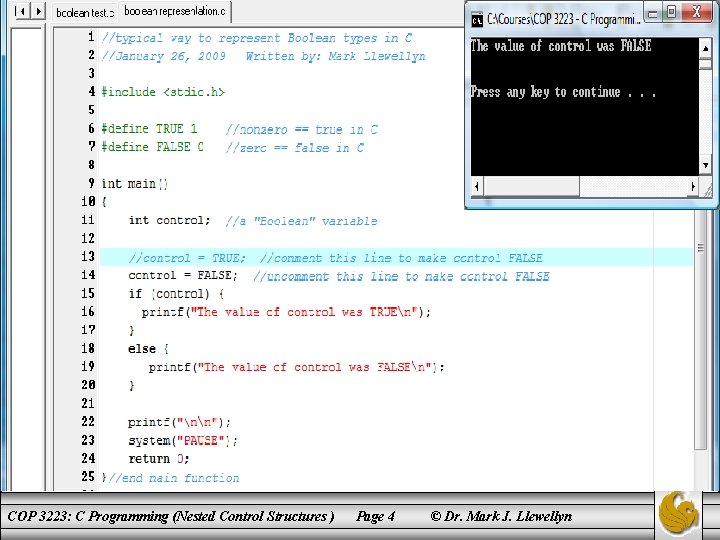The height and width of the screenshot is (540, 720).
Task: Click console horizontal scrollbar left arrow
Action: (x=477, y=186)
